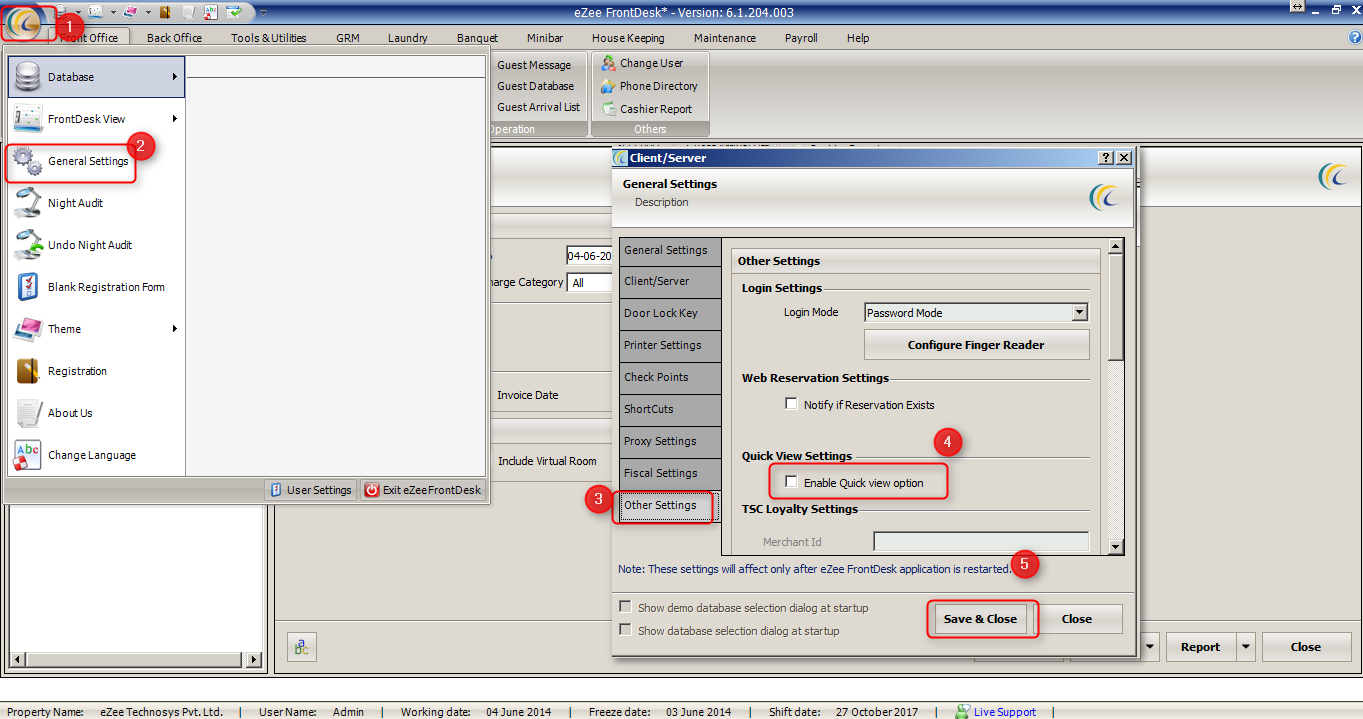
Task: Open the Help ribbon tab
Action: point(858,38)
